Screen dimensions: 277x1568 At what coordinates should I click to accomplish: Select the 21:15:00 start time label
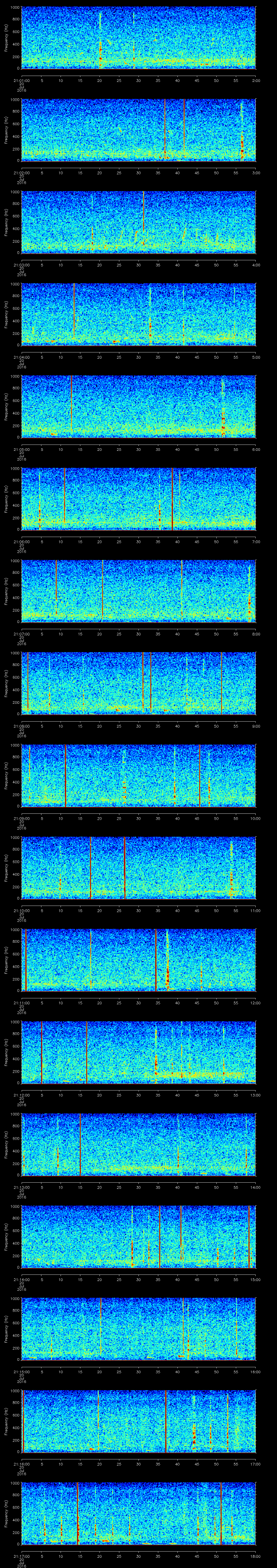21,1371
